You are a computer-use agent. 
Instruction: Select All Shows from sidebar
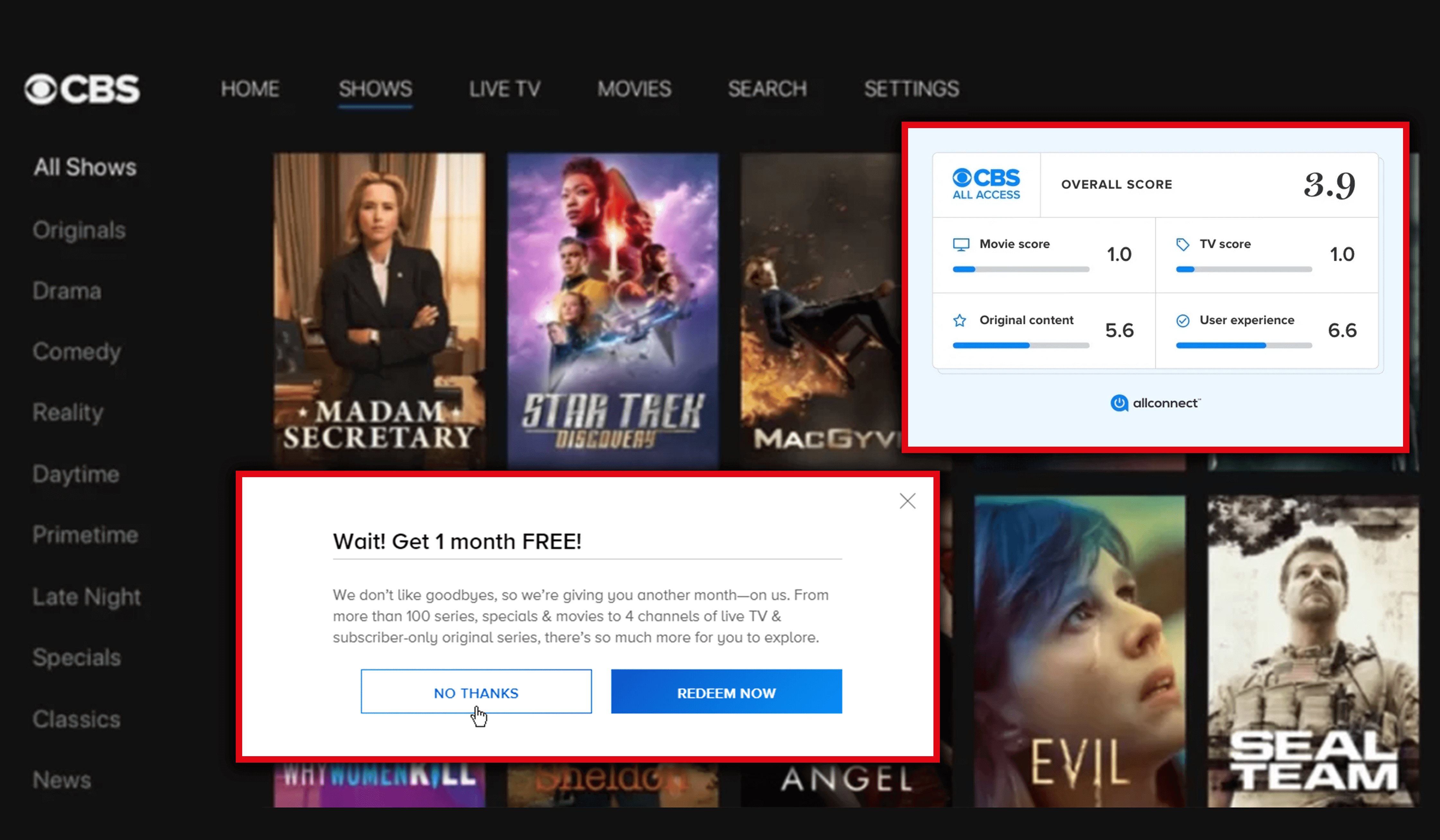pos(85,167)
